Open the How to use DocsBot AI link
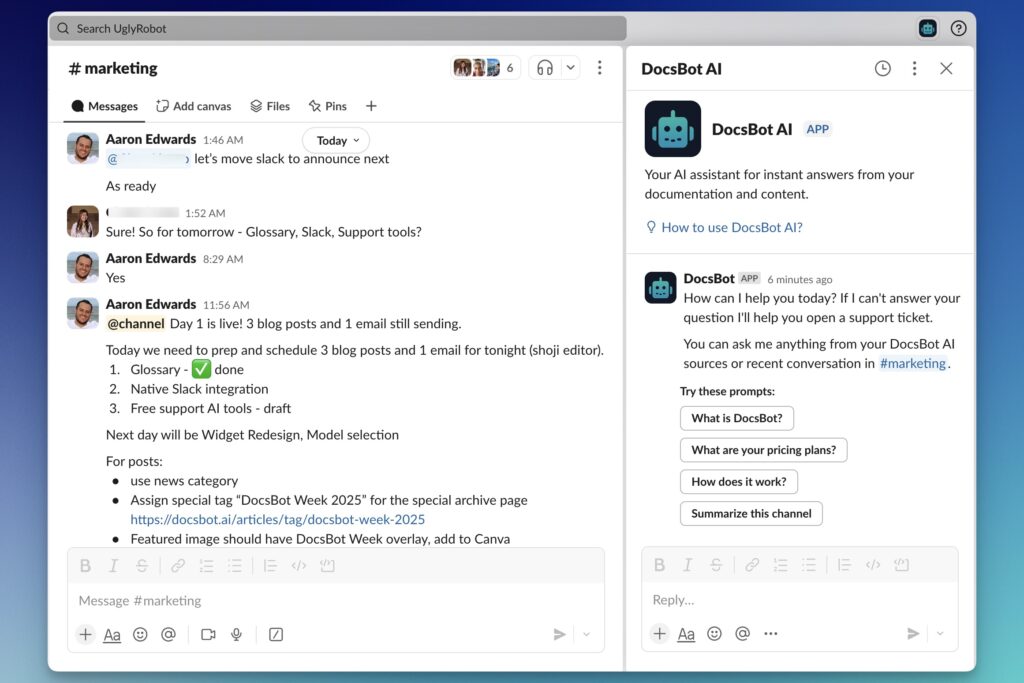Viewport: 1024px width, 683px height. point(731,227)
